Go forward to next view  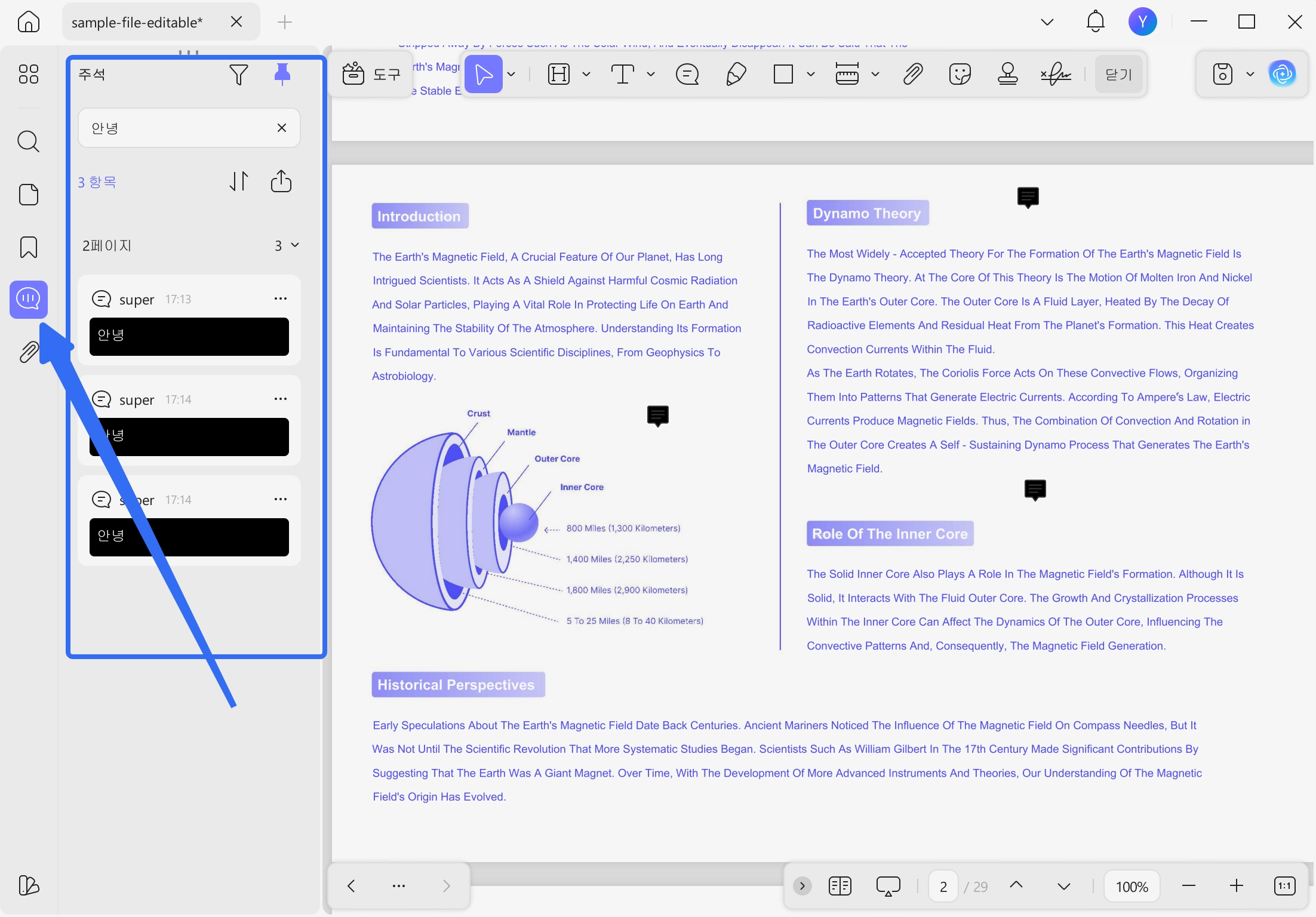[446, 885]
